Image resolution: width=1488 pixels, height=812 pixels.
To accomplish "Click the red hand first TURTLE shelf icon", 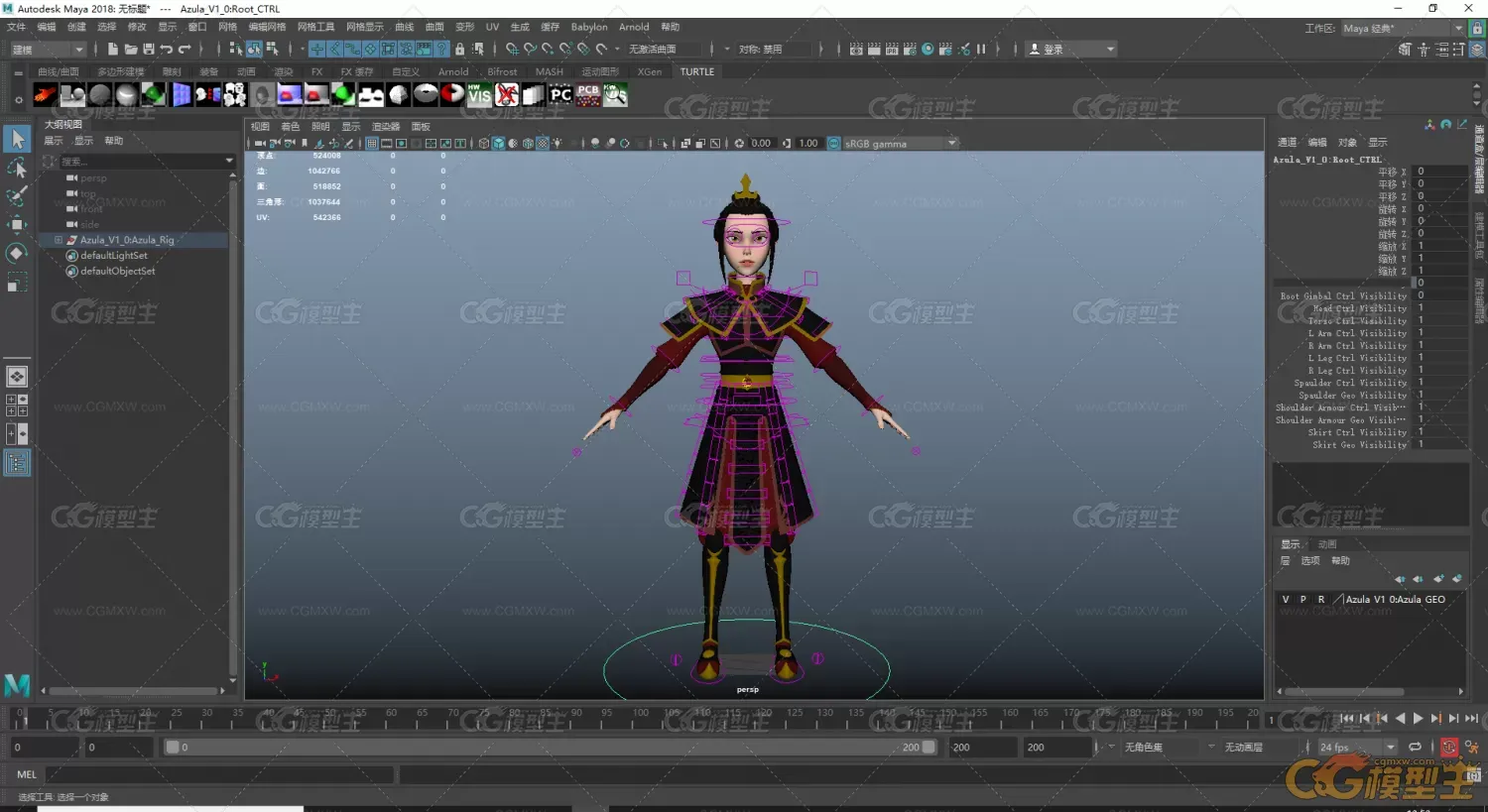I will coord(46,94).
